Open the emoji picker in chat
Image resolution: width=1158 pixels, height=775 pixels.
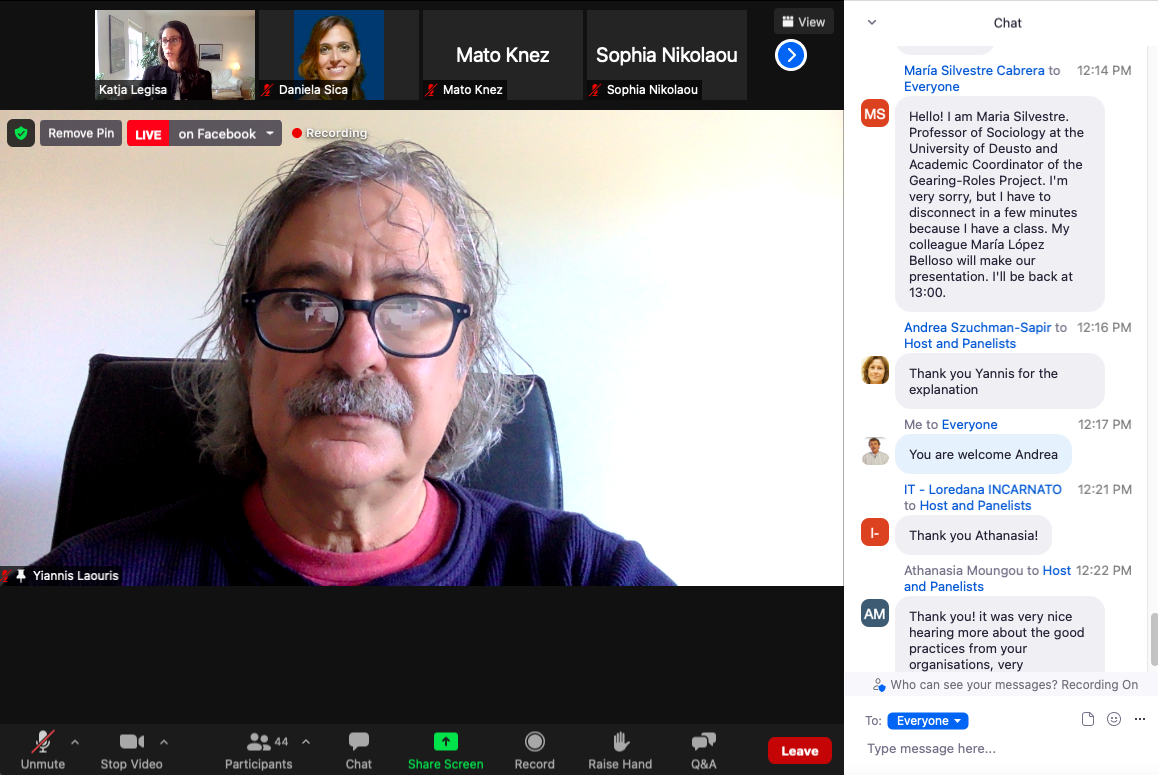coord(1114,719)
